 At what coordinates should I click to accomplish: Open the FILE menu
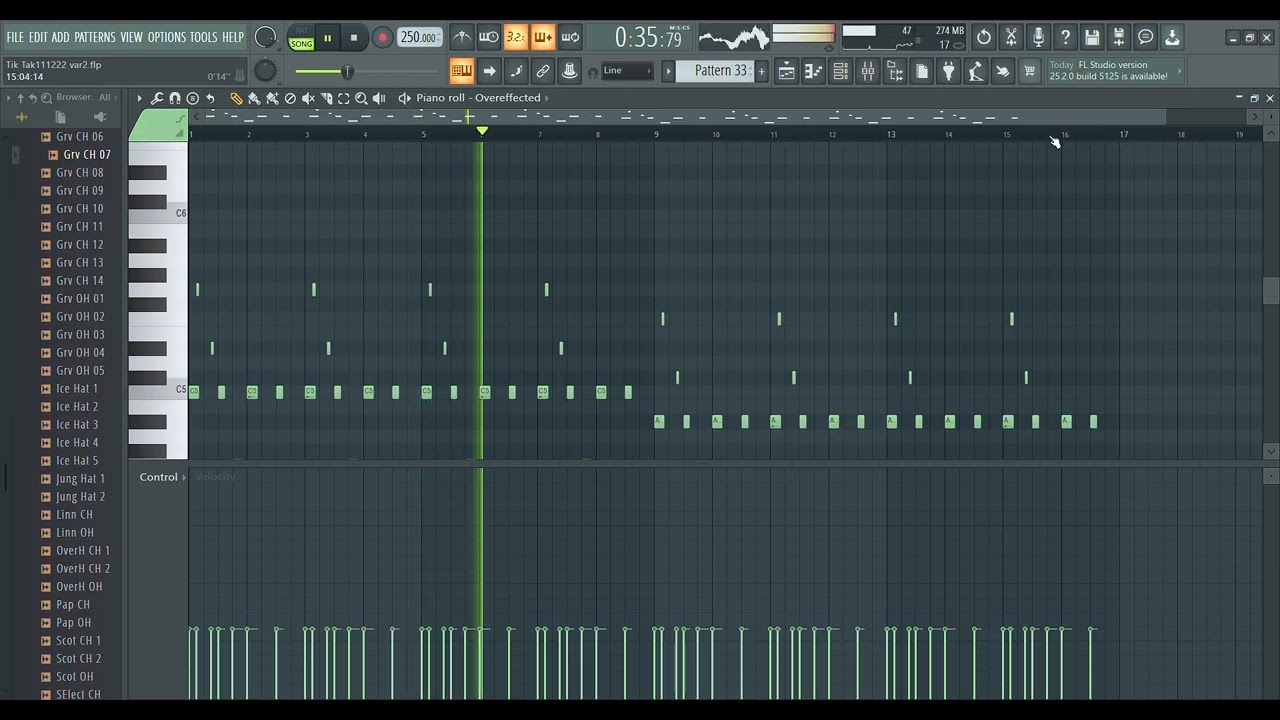15,37
